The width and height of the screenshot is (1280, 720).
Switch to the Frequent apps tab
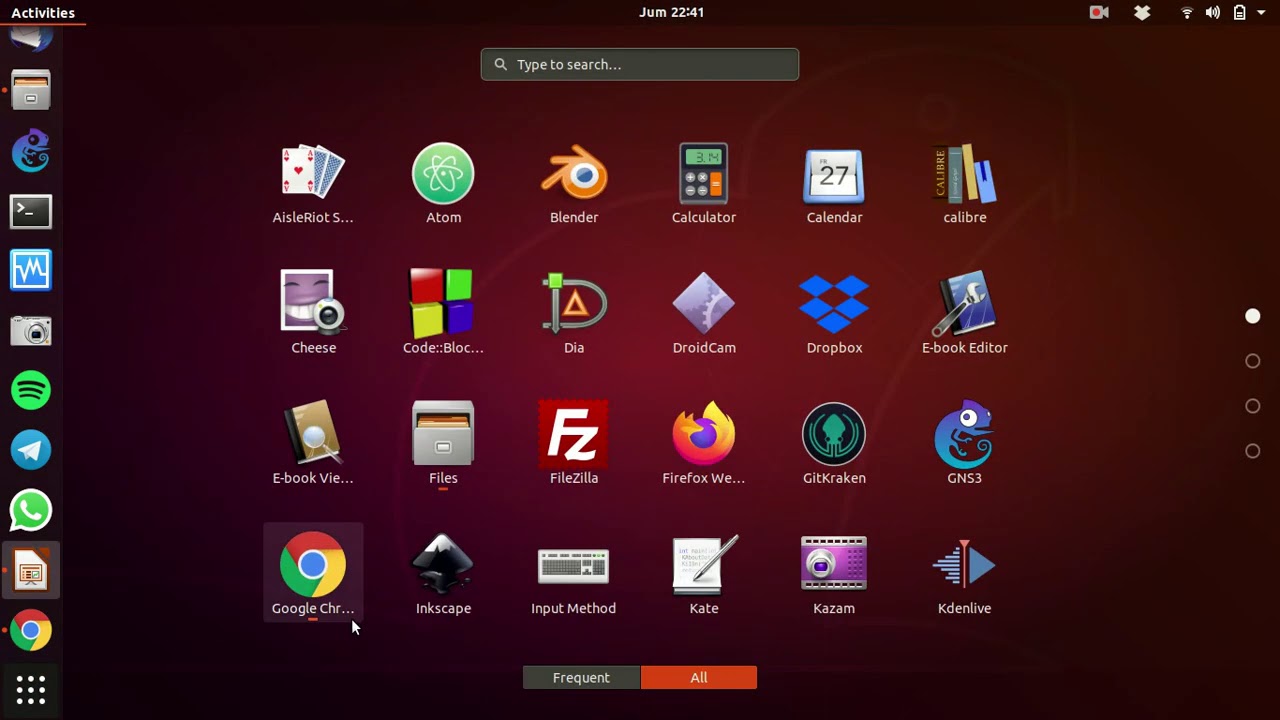[x=581, y=678]
